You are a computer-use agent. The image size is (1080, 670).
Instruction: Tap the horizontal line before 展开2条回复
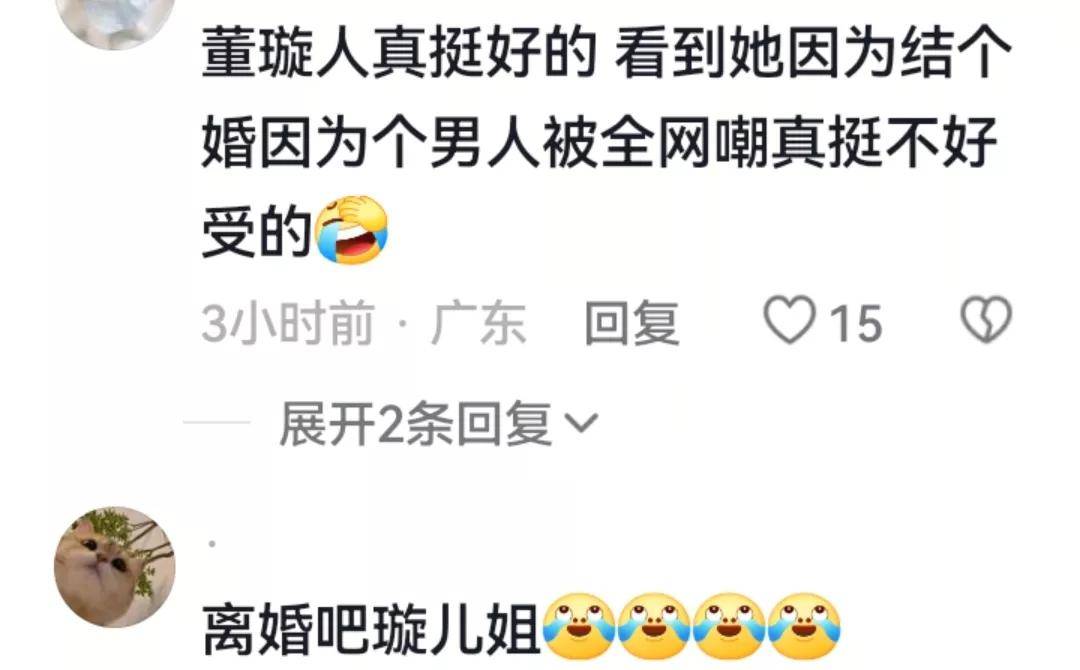click(x=216, y=422)
